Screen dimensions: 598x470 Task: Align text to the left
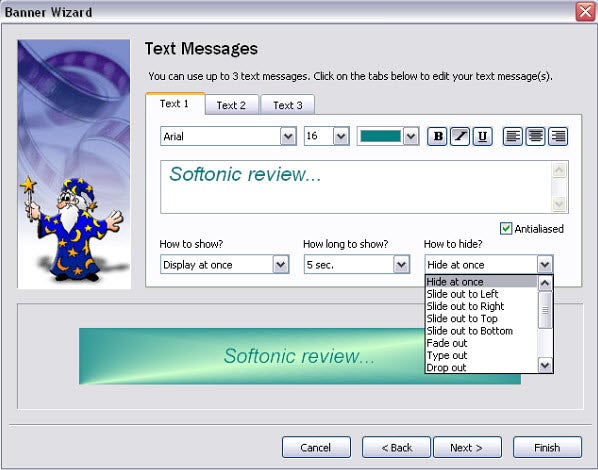[513, 136]
